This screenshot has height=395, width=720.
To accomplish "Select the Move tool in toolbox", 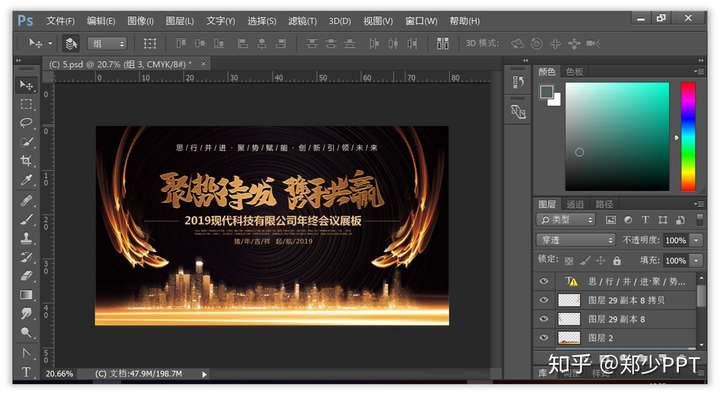I will coord(26,85).
